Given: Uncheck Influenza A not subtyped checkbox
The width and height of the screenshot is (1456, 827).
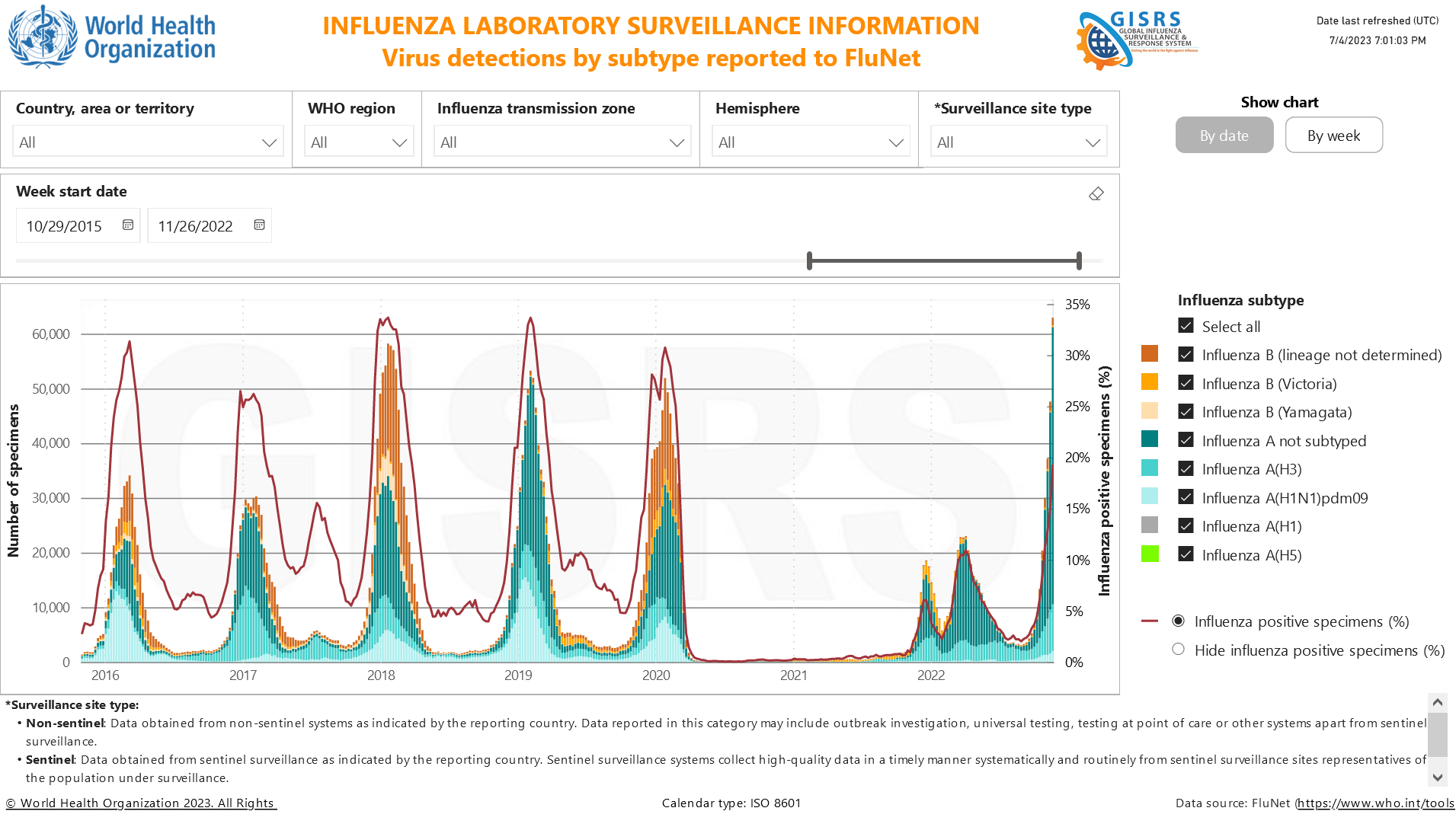Looking at the screenshot, I should [1186, 440].
